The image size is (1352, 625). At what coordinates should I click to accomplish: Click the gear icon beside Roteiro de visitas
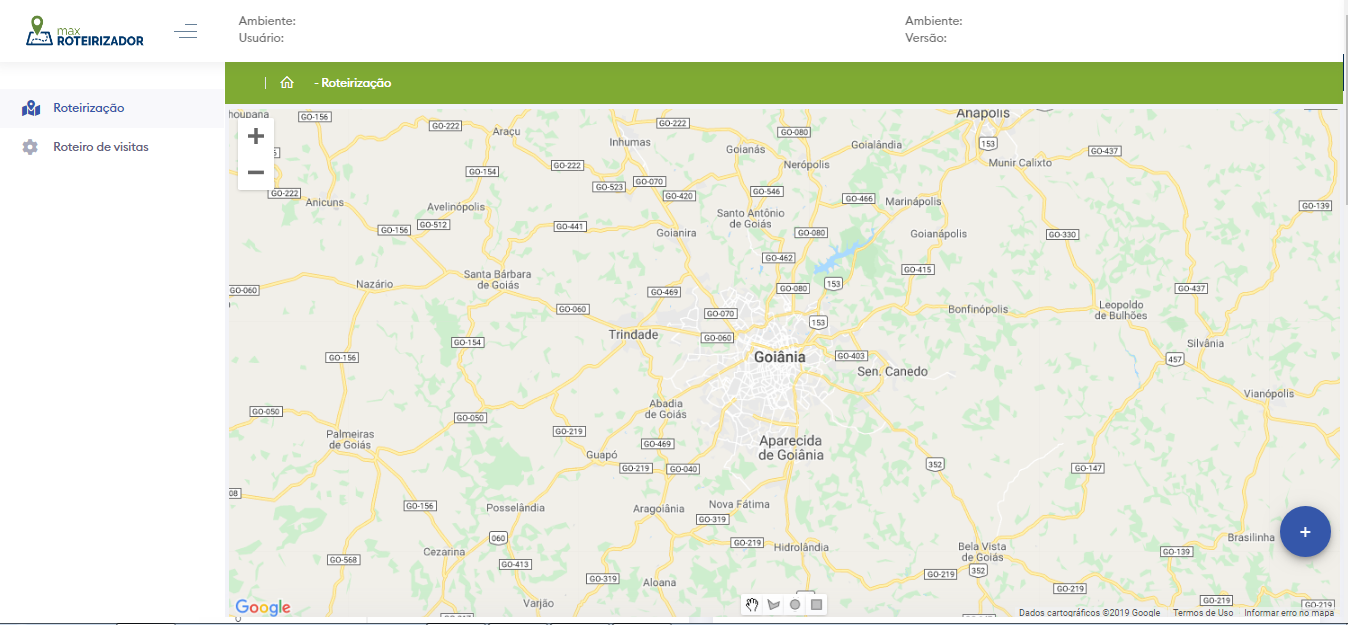click(x=30, y=147)
